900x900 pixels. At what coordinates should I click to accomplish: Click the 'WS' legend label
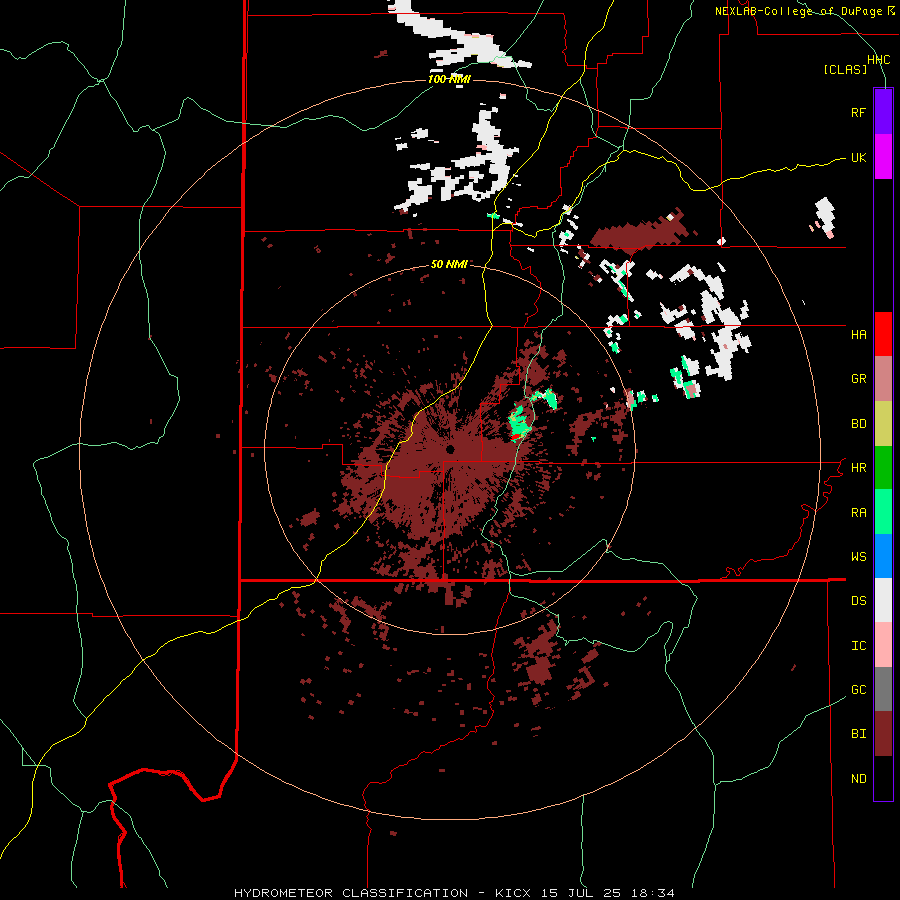[858, 557]
